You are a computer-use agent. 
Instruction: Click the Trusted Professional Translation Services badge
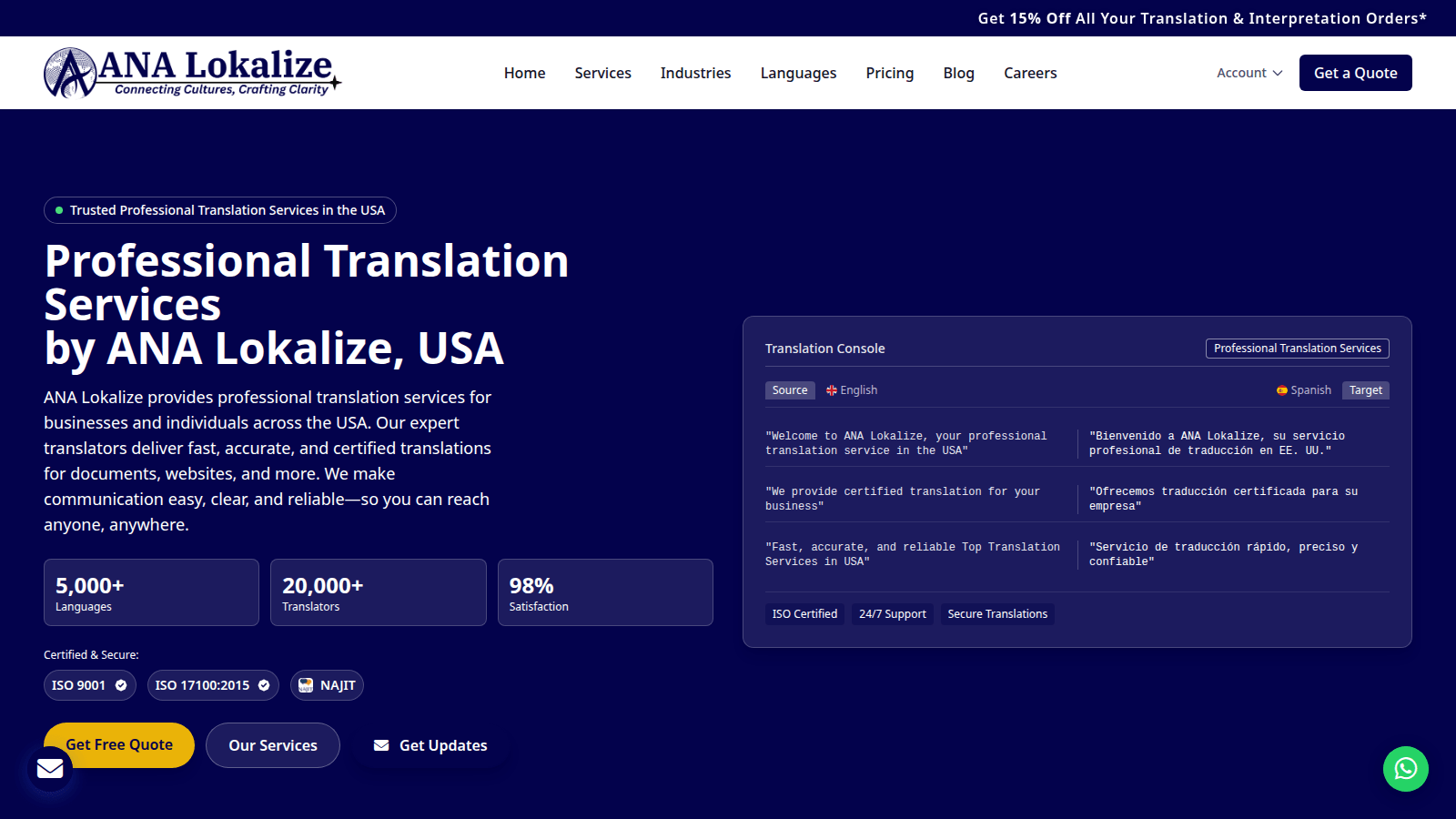tap(220, 210)
